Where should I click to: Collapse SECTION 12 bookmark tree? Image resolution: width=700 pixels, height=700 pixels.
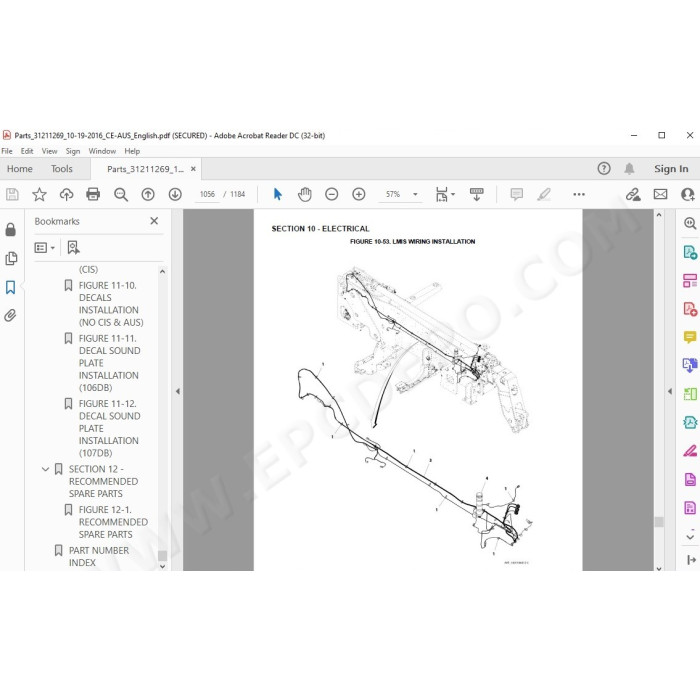coord(45,469)
